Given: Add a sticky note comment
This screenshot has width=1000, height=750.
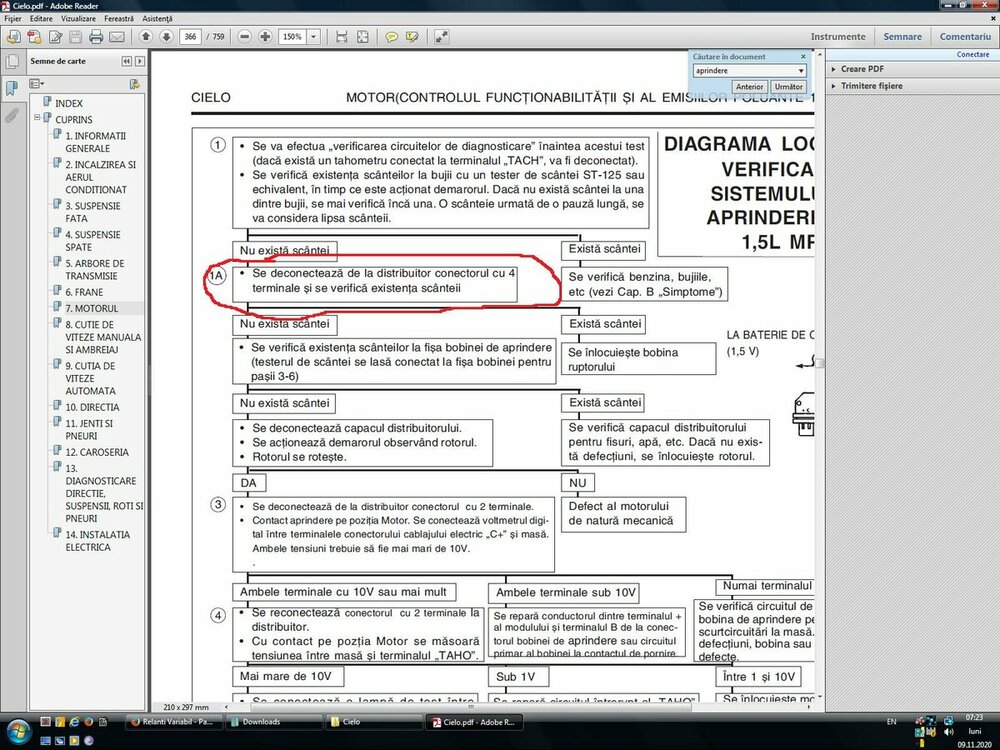Looking at the screenshot, I should pos(392,37).
